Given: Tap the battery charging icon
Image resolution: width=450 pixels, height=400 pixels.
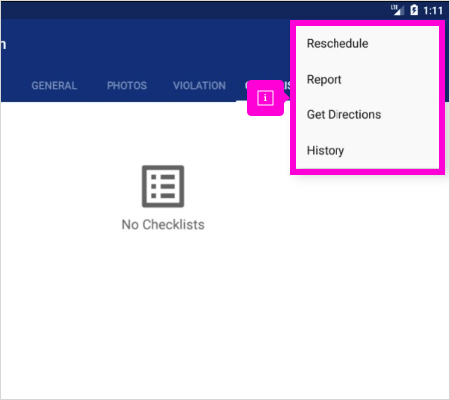Looking at the screenshot, I should tap(414, 10).
